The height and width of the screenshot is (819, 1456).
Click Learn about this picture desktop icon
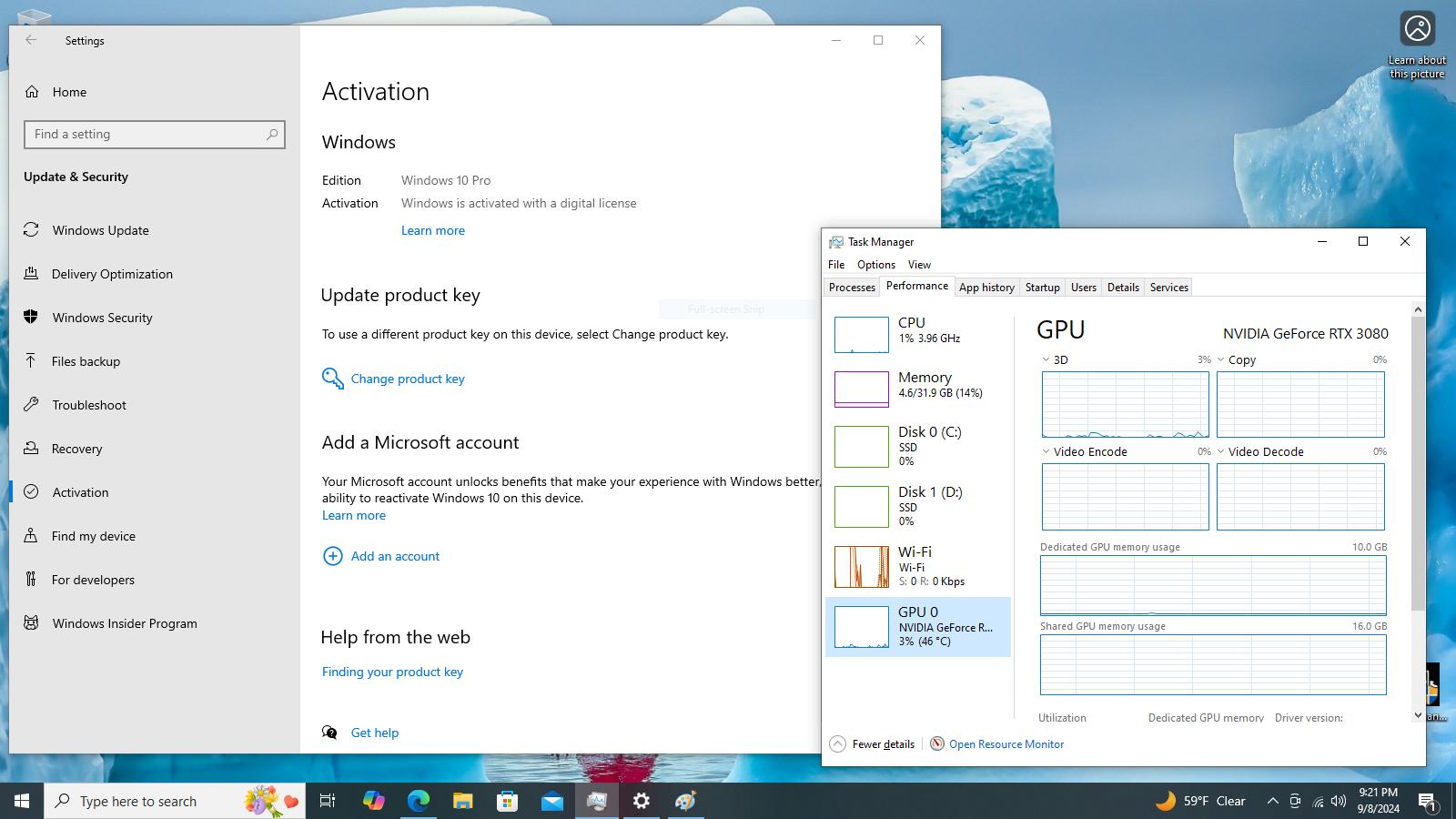click(x=1417, y=45)
